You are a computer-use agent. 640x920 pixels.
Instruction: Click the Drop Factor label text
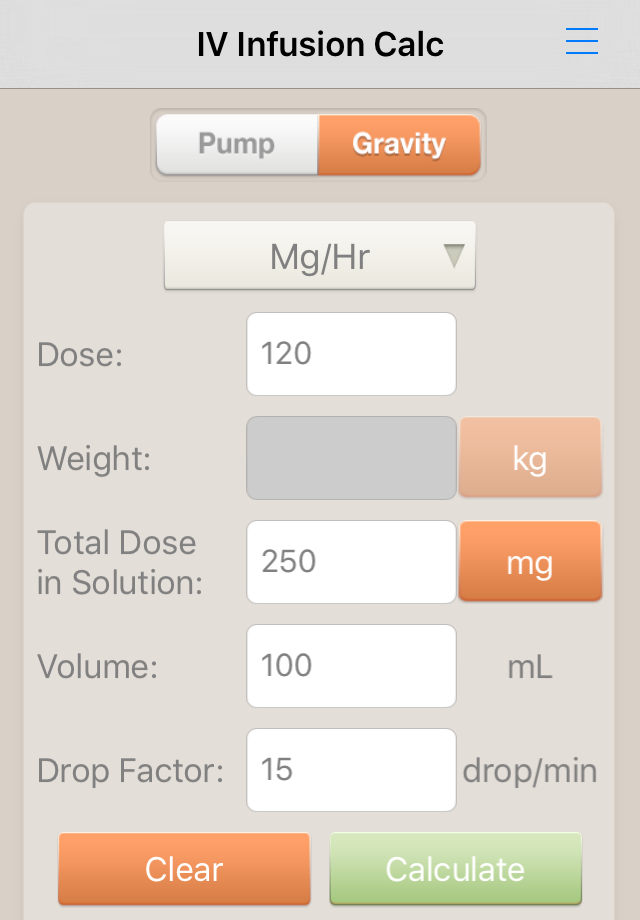tap(130, 770)
